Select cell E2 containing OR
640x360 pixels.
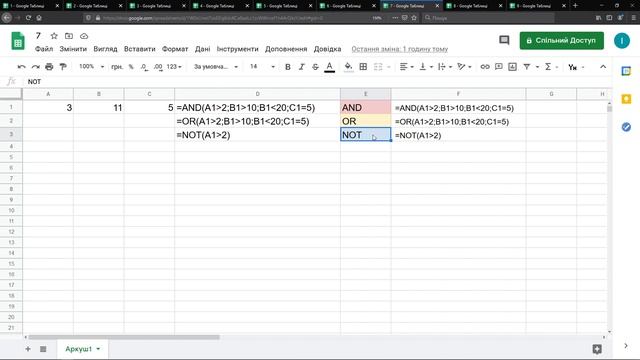pos(366,121)
